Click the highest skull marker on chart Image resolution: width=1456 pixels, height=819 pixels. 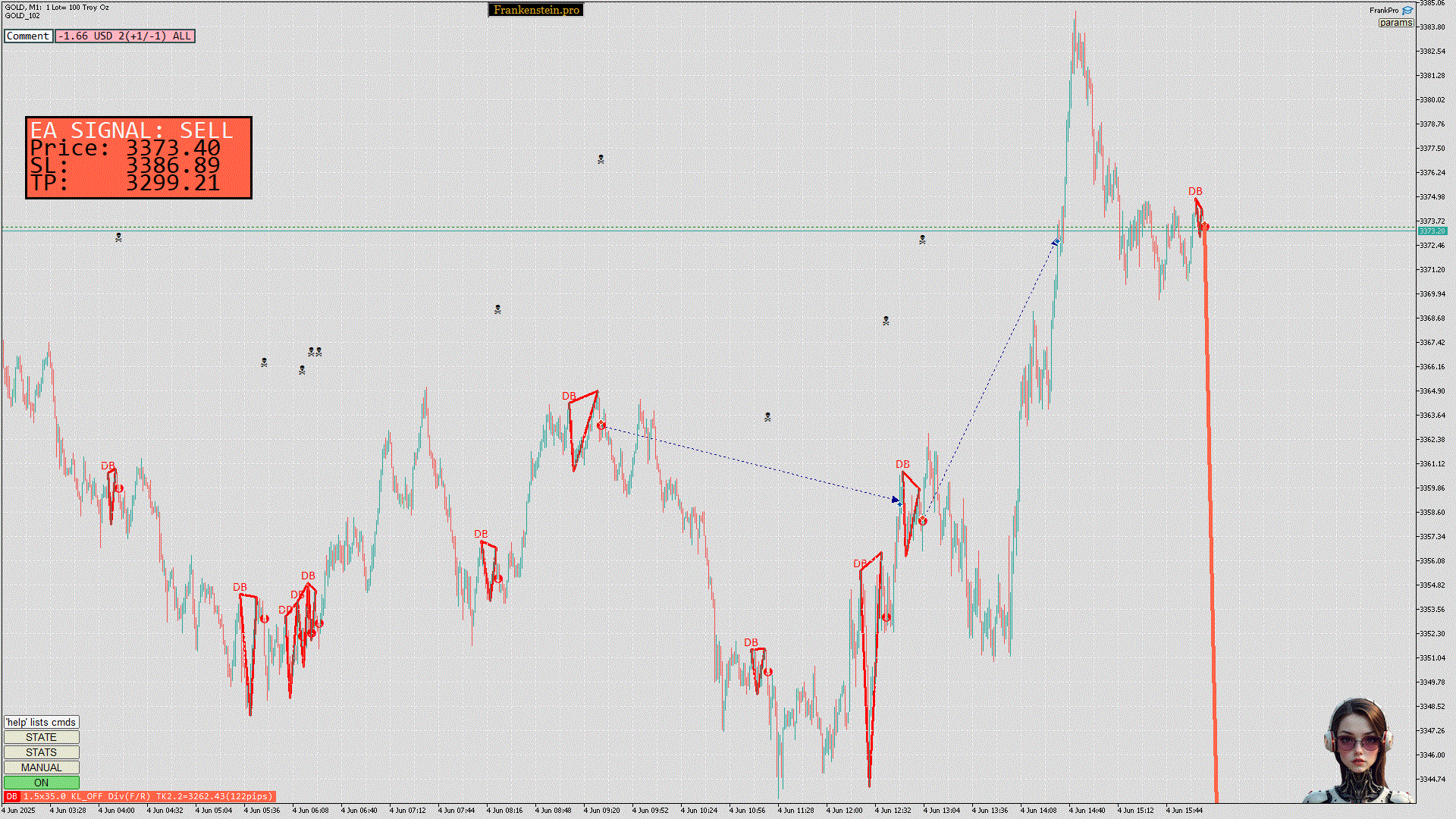(x=601, y=159)
